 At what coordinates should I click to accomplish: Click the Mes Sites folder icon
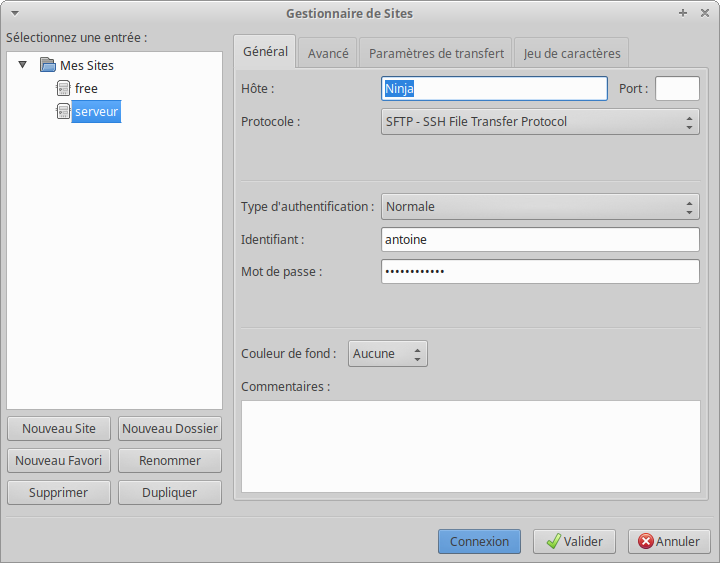[48, 65]
